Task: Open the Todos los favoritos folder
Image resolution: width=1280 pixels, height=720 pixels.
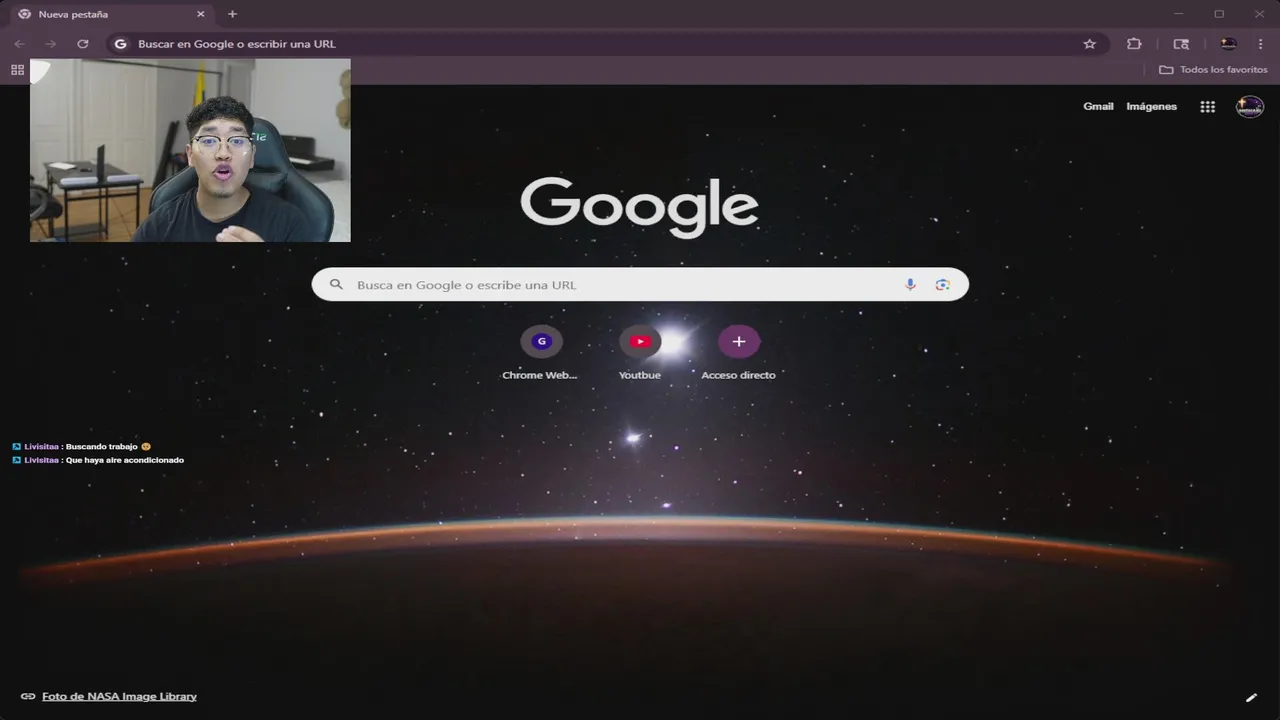Action: [1213, 70]
